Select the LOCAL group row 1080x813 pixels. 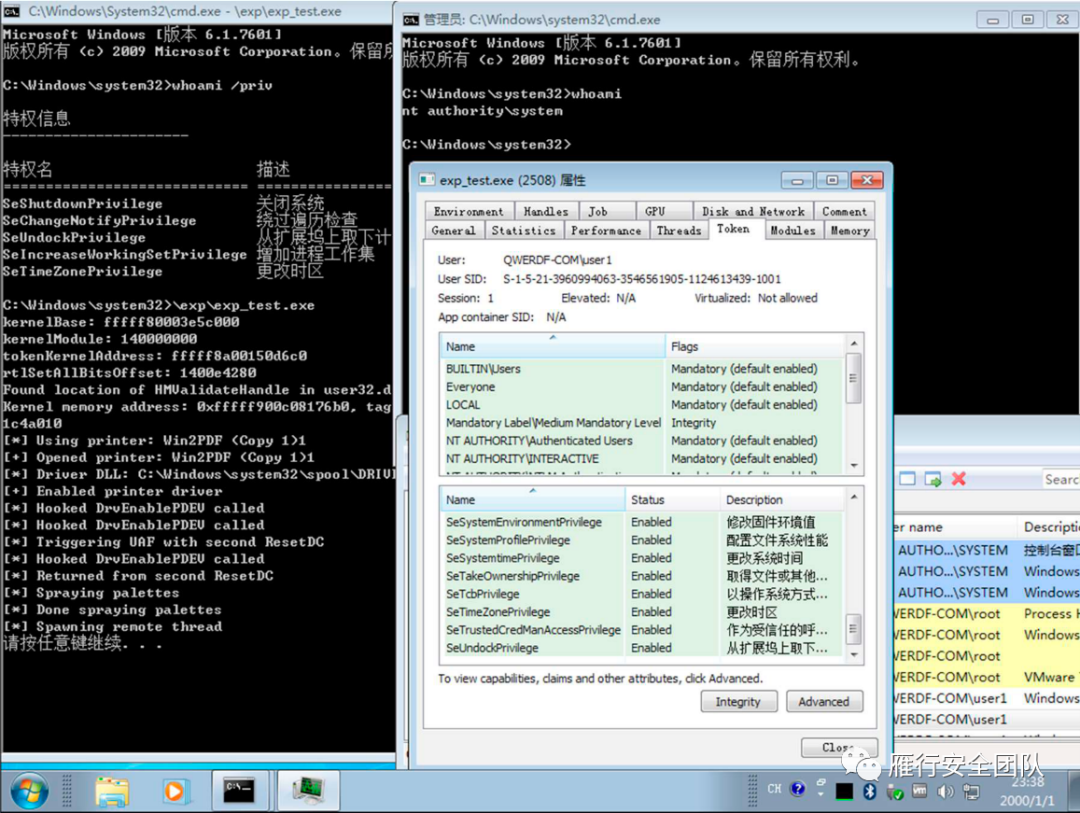coord(642,404)
